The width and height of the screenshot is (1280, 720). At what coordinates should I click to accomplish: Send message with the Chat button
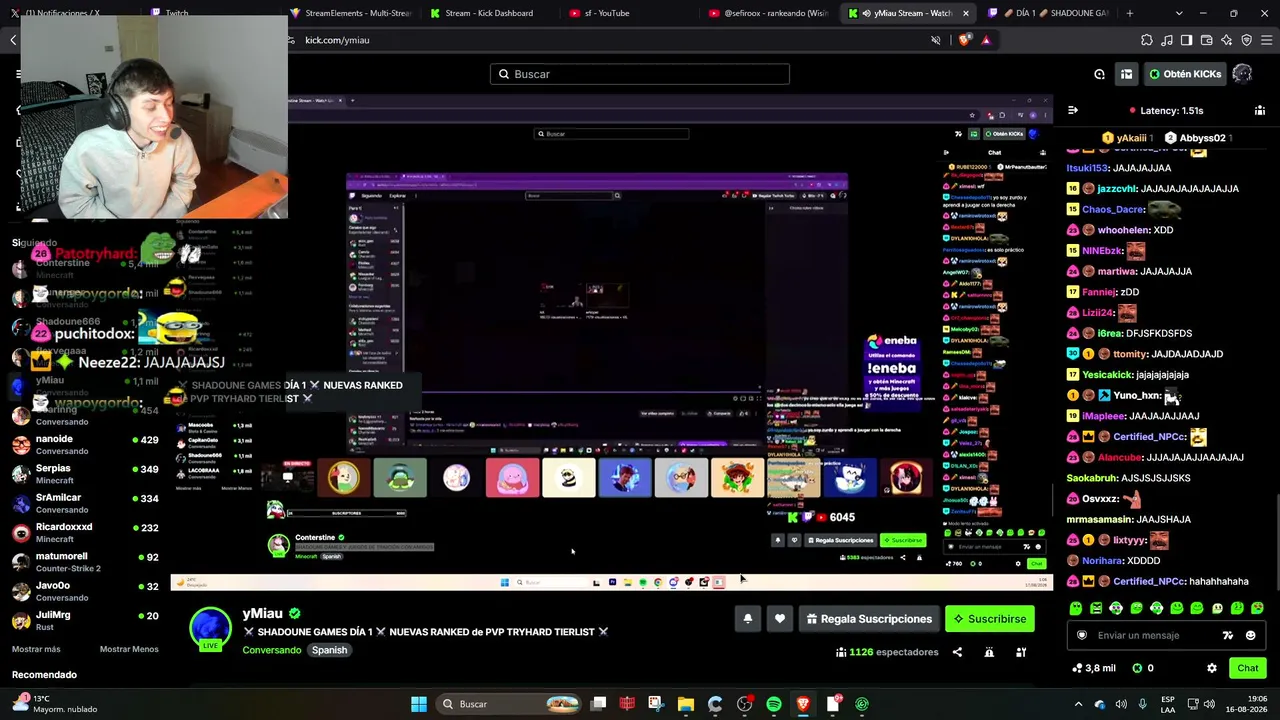tap(1248, 668)
